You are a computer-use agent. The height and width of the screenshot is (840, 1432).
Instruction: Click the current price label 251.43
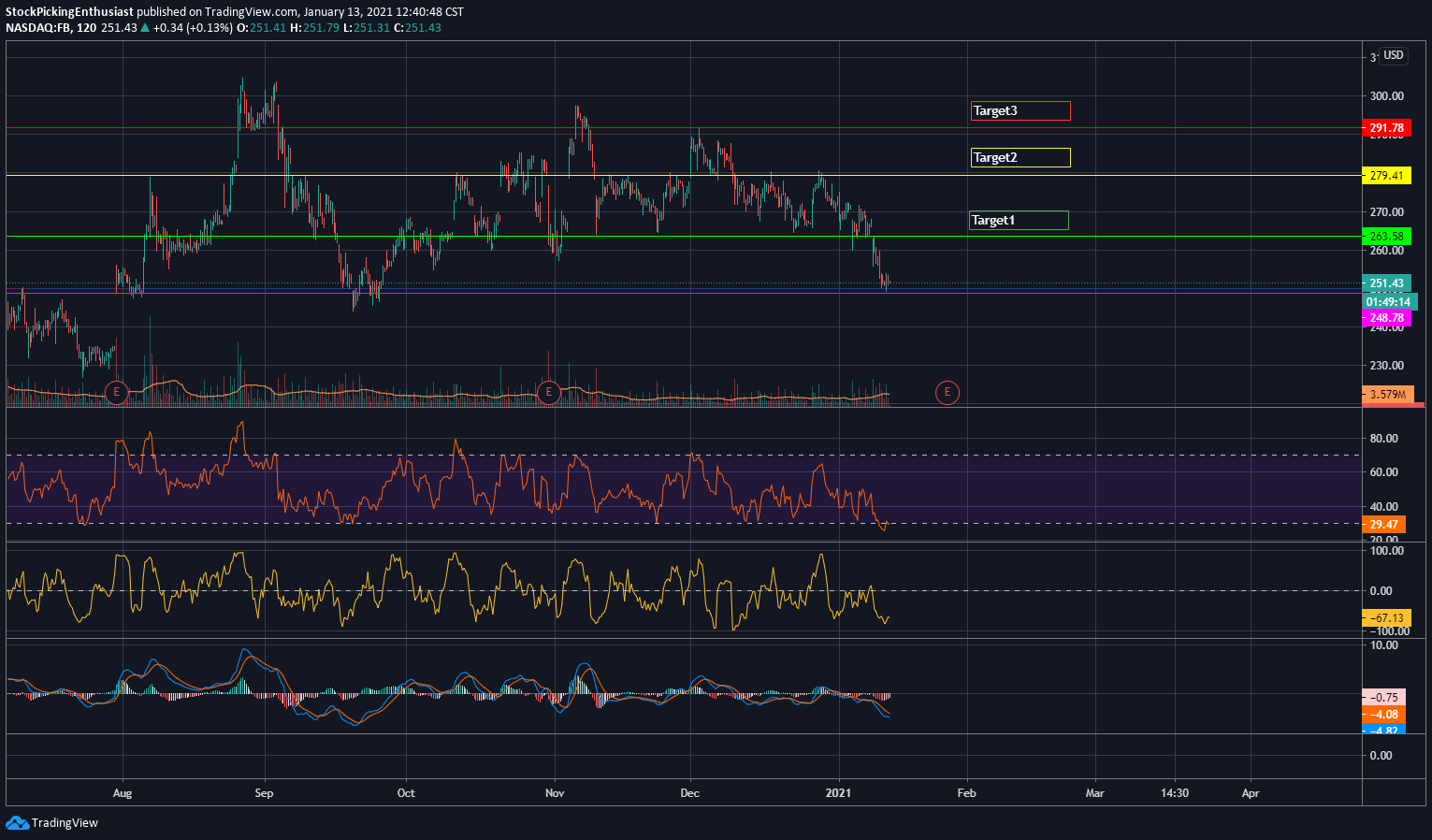pyautogui.click(x=1386, y=283)
